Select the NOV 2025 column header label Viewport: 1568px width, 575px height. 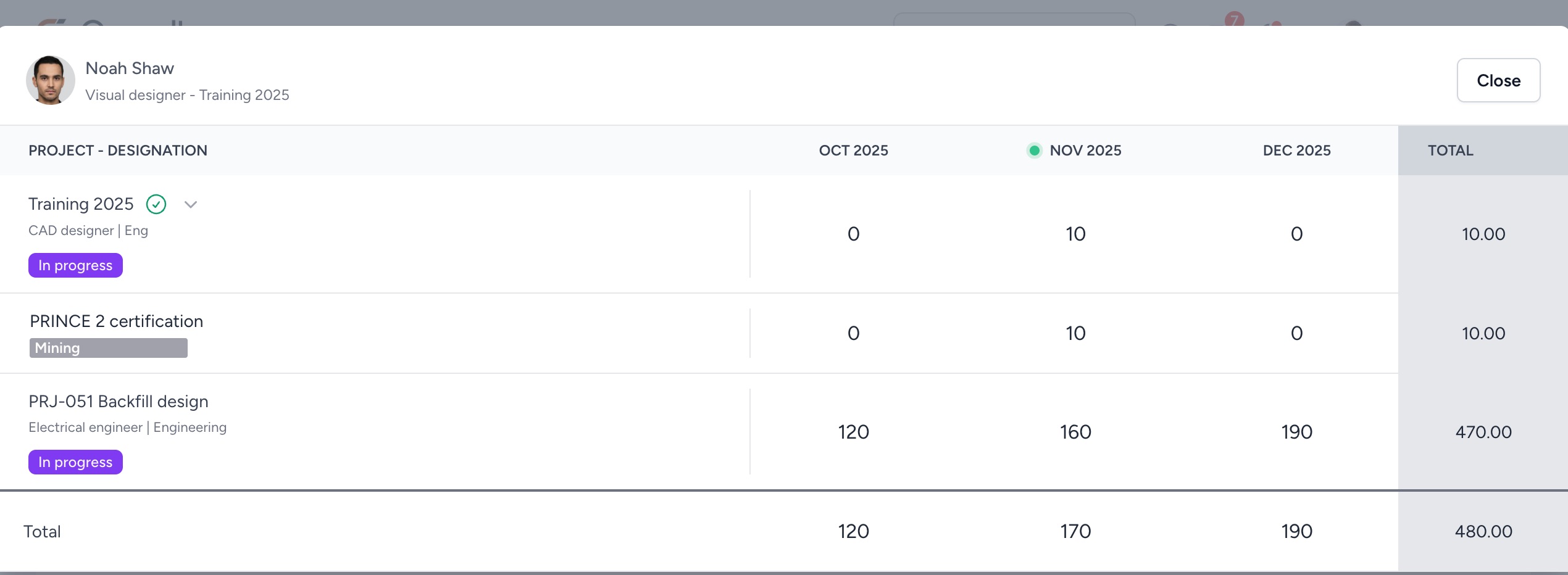(x=1085, y=151)
